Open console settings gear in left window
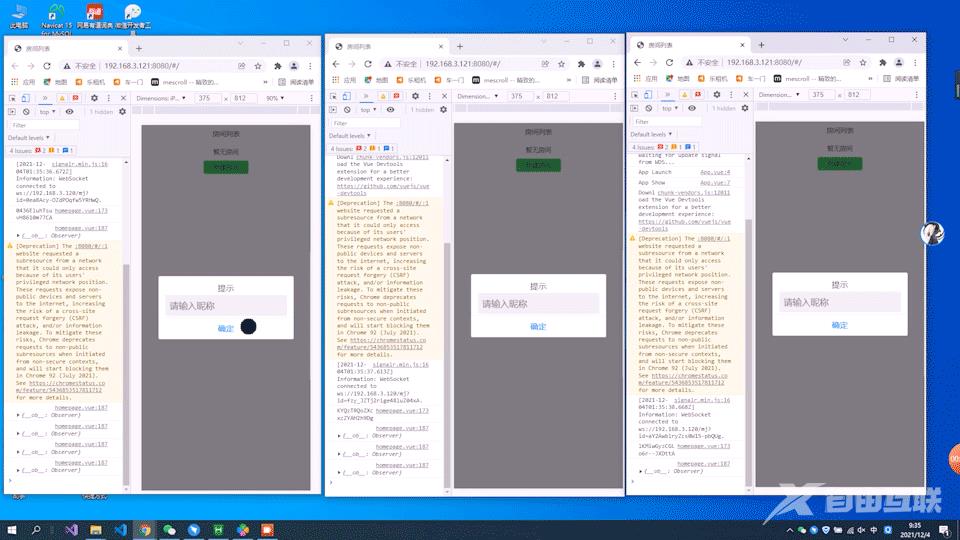 point(122,112)
